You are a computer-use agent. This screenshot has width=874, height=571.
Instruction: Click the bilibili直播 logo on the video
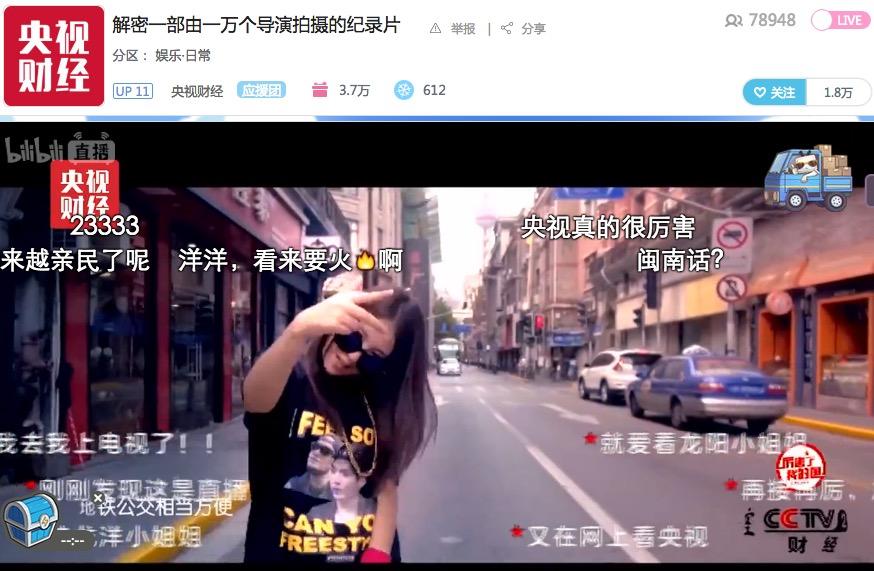(60, 150)
